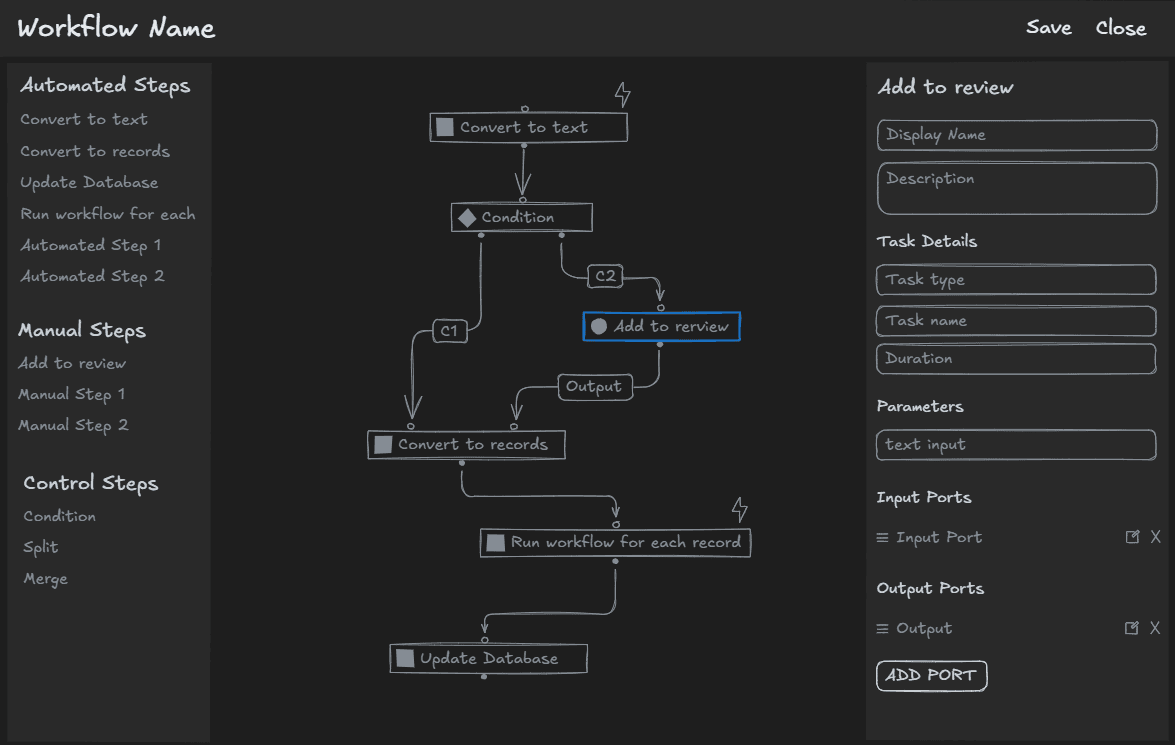Click the Display Name input field
The width and height of the screenshot is (1175, 745).
click(x=1016, y=135)
